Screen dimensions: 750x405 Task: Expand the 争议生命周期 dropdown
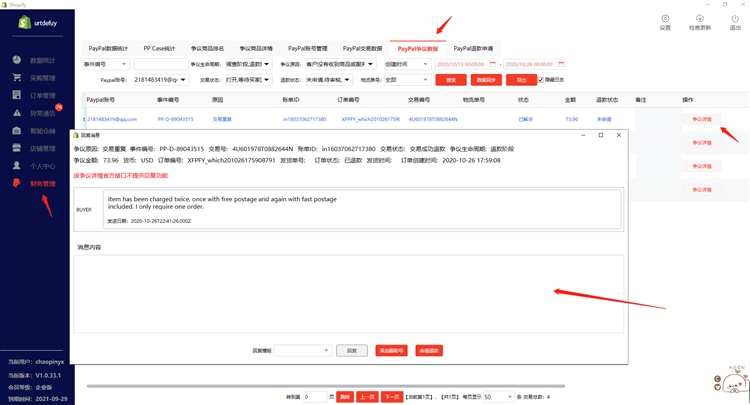click(x=266, y=64)
